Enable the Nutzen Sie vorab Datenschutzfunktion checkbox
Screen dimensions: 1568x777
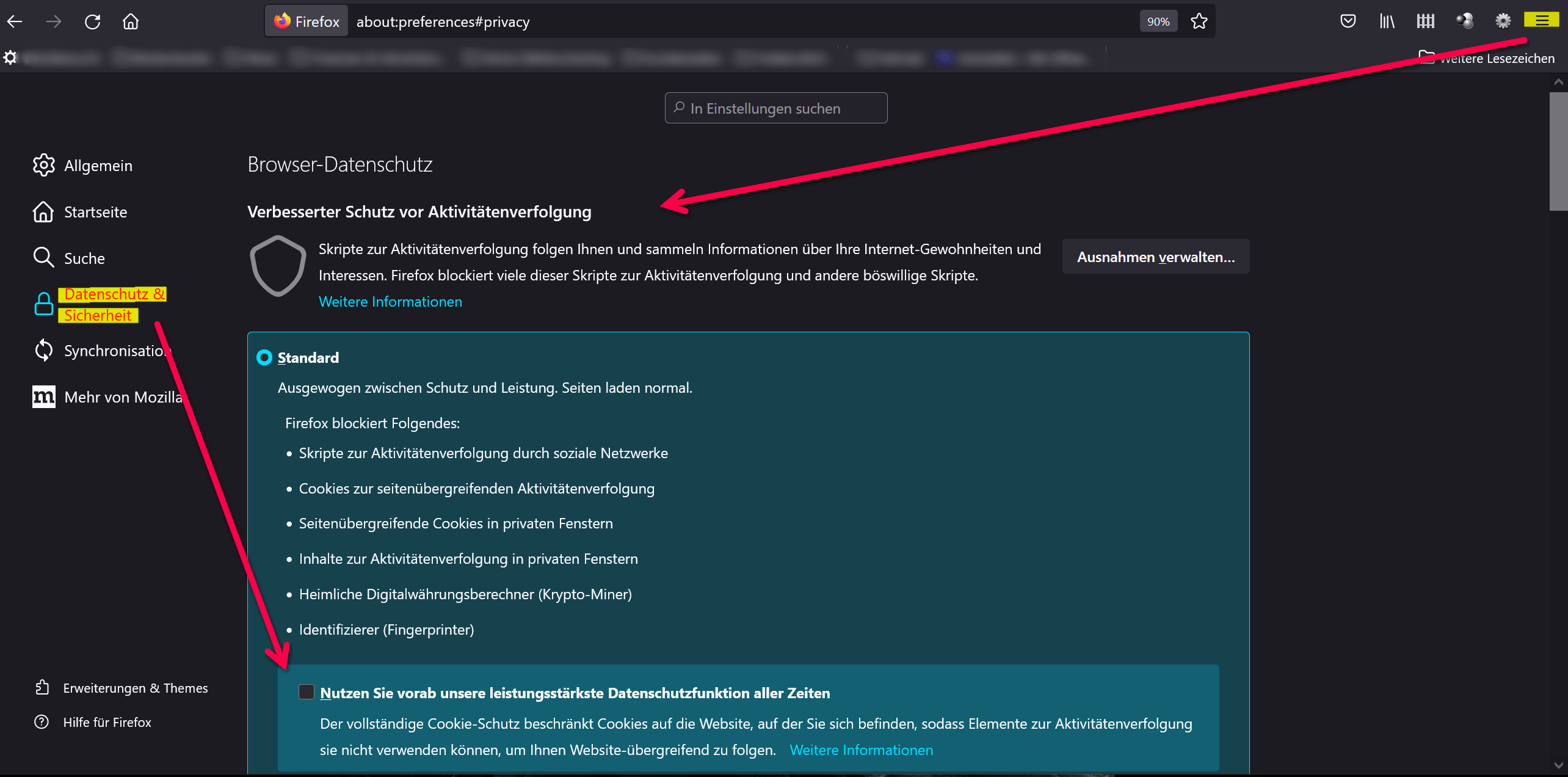pyautogui.click(x=307, y=692)
